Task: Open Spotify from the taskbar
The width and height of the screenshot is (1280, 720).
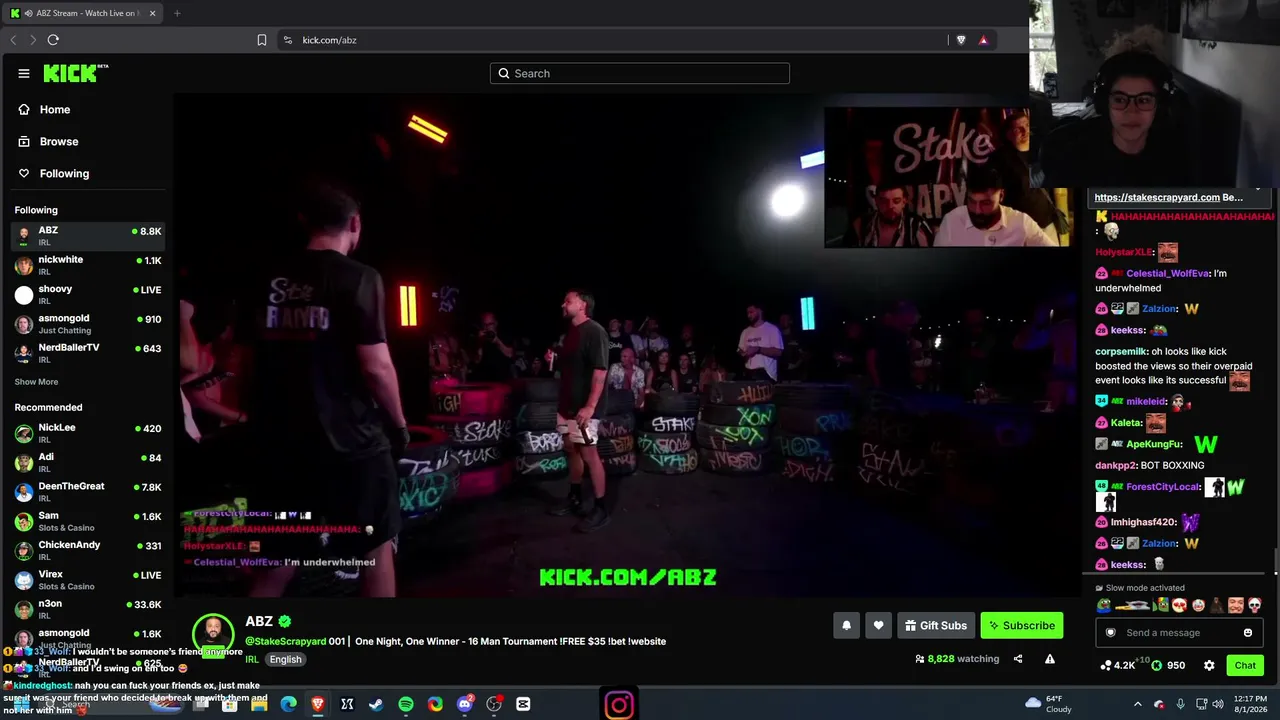Action: click(406, 704)
